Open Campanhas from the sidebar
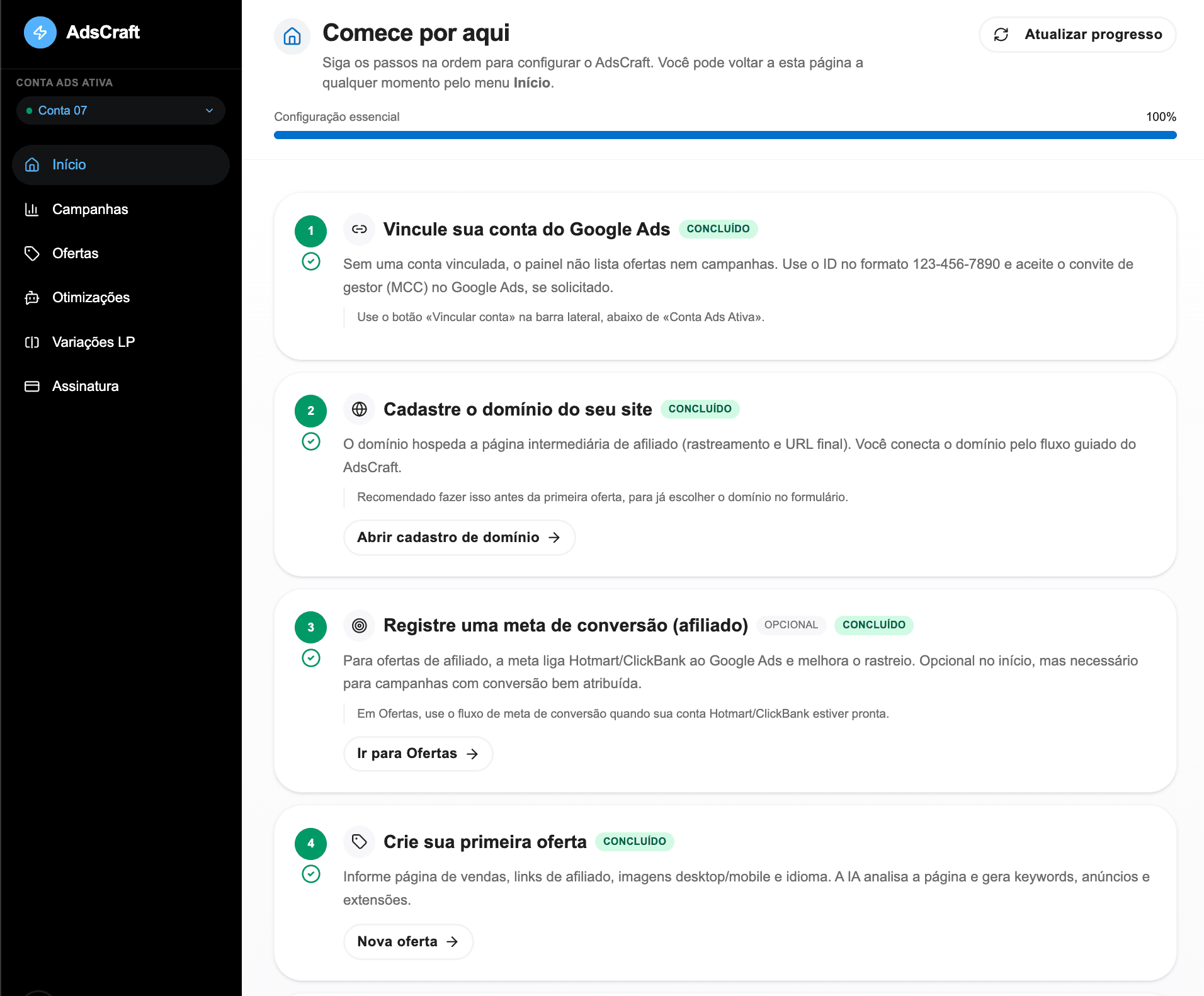 (x=90, y=209)
